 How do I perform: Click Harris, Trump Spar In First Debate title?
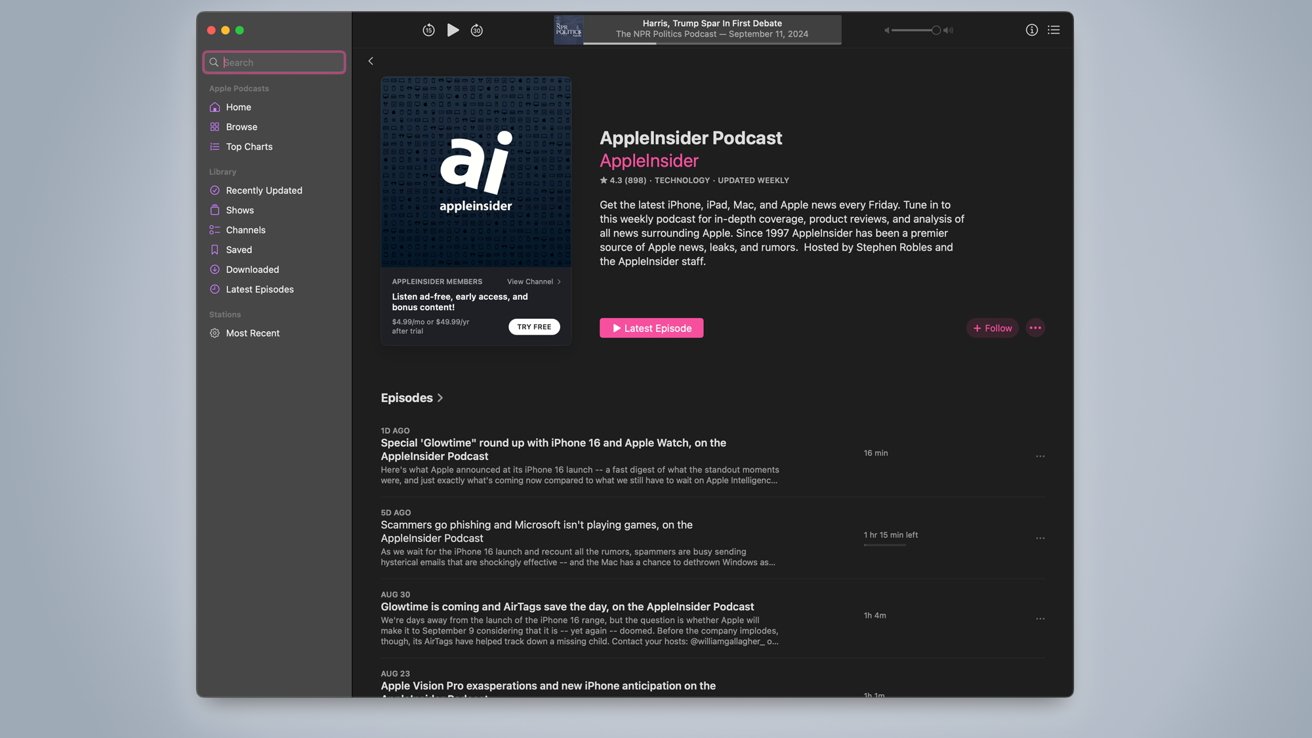pyautogui.click(x=713, y=23)
